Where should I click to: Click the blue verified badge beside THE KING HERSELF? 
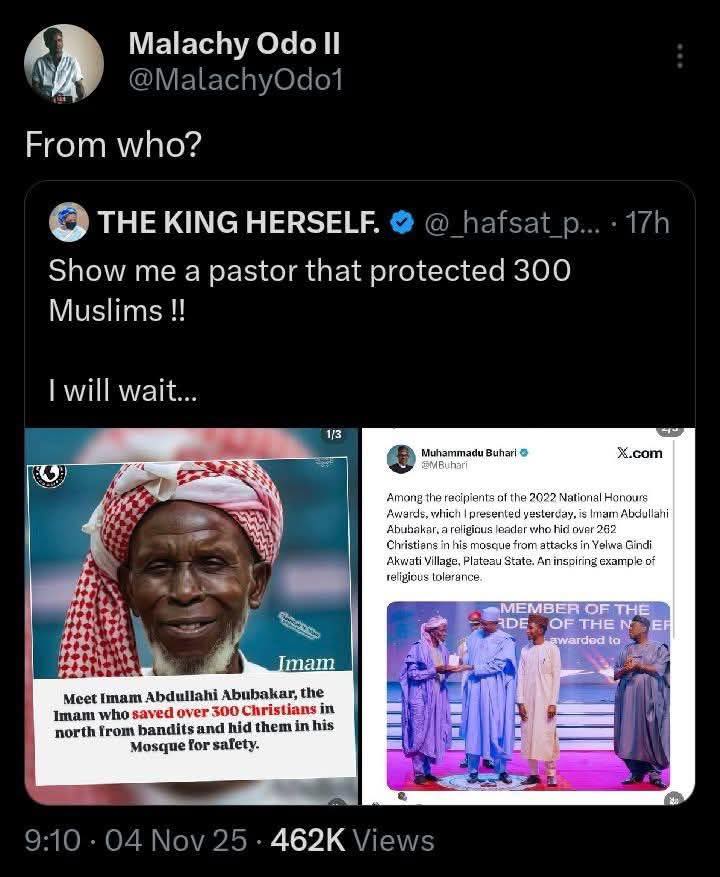tap(401, 223)
